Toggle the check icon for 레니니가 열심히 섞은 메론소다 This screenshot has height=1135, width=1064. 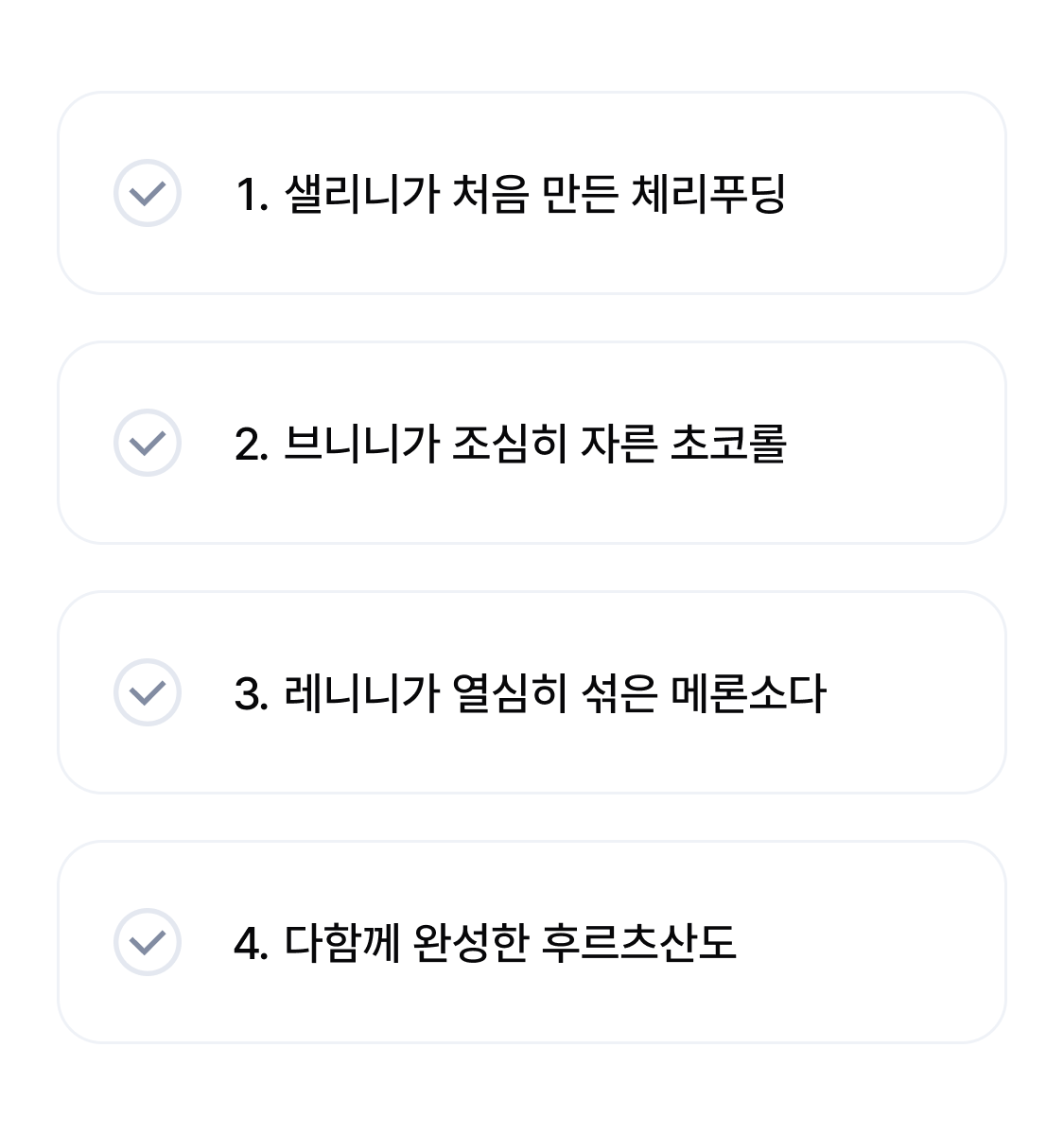pyautogui.click(x=148, y=692)
